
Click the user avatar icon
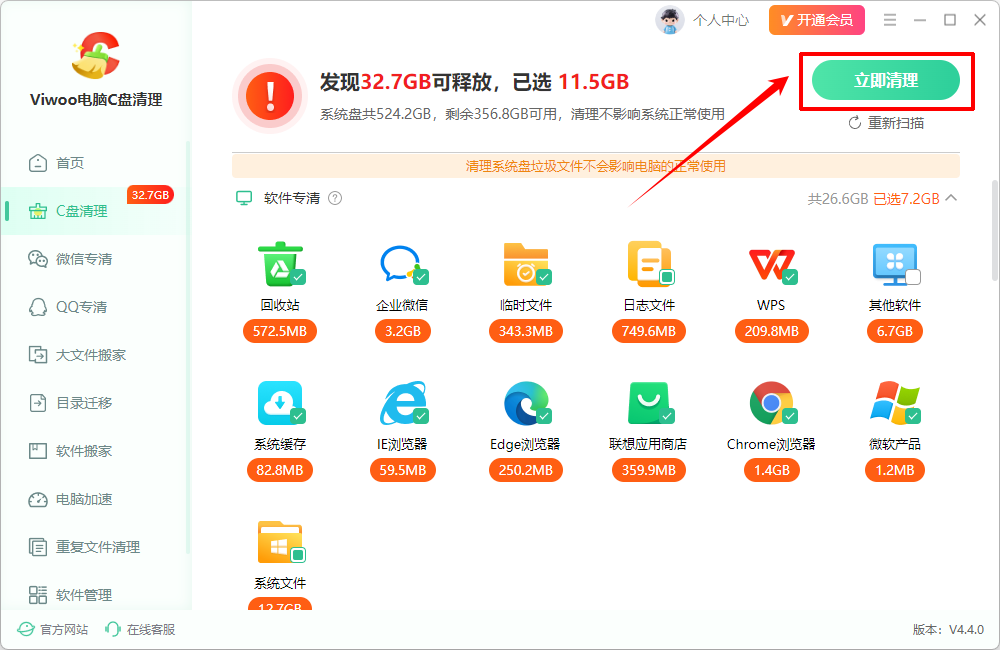(x=670, y=20)
